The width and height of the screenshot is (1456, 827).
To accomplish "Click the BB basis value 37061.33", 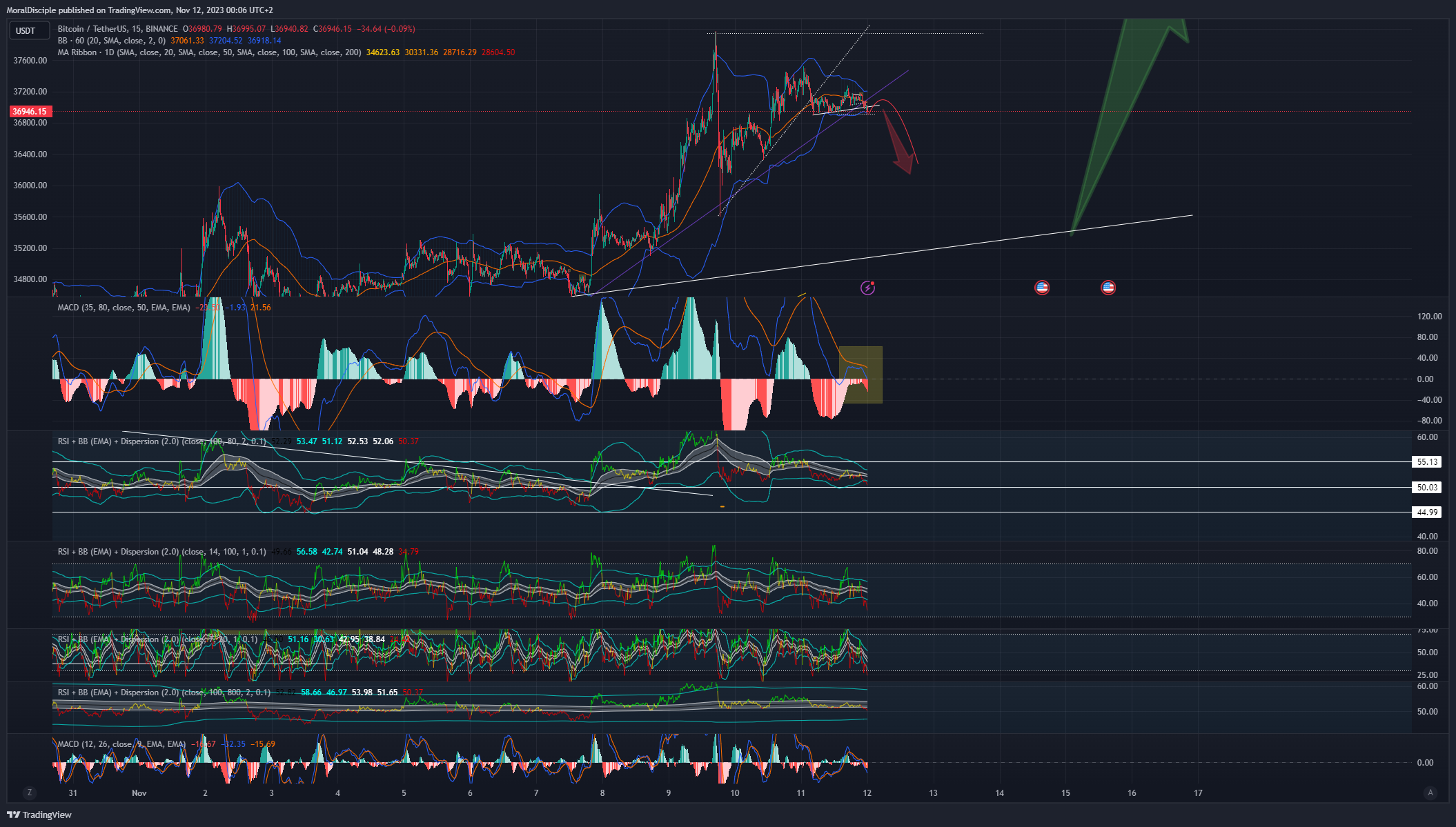I will click(x=187, y=41).
